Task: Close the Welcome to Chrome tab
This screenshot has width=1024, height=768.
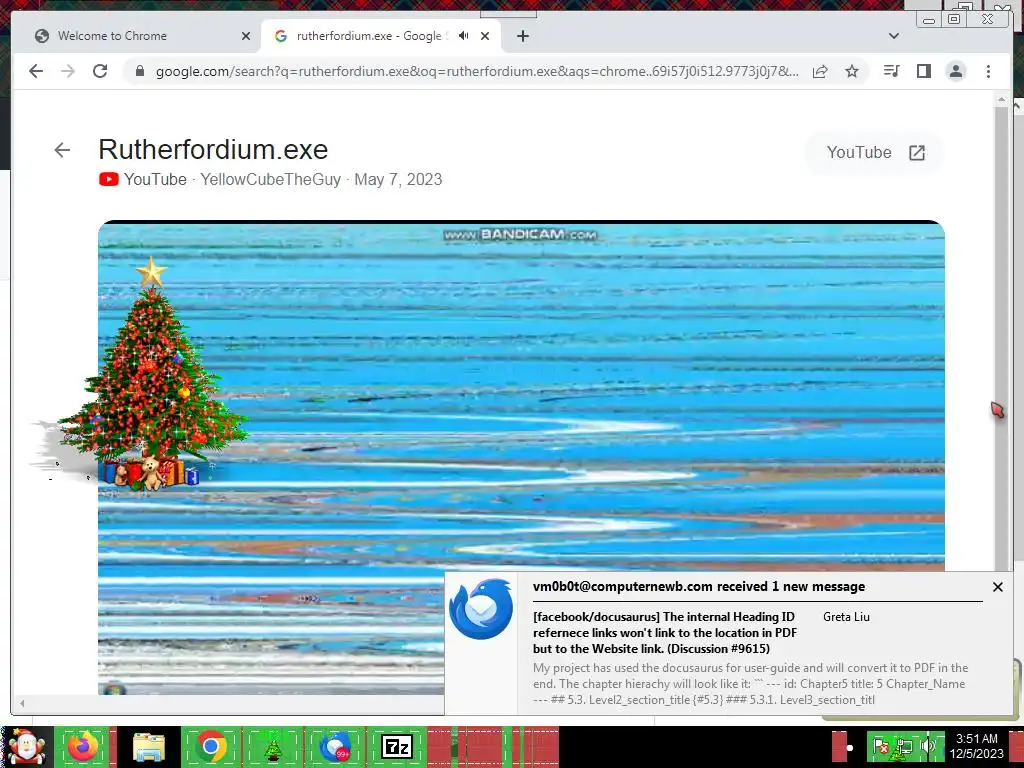Action: [246, 36]
